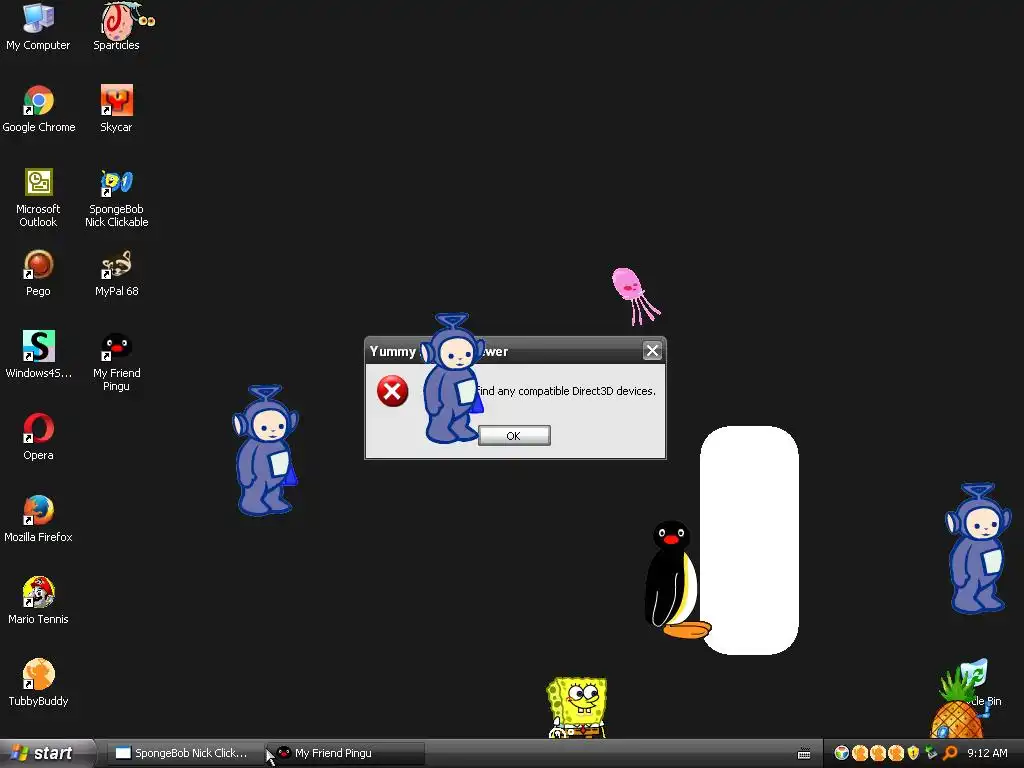
Task: Select the My Friend Pingu desktop shortcut
Action: click(x=116, y=361)
